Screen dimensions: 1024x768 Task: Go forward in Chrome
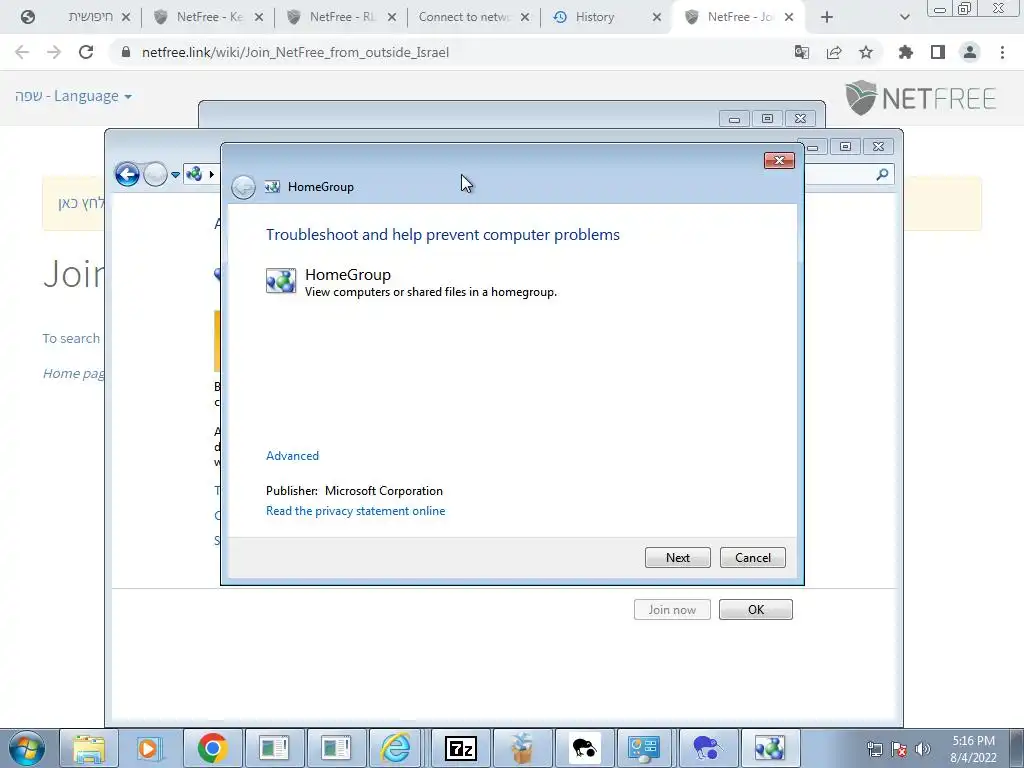point(54,52)
